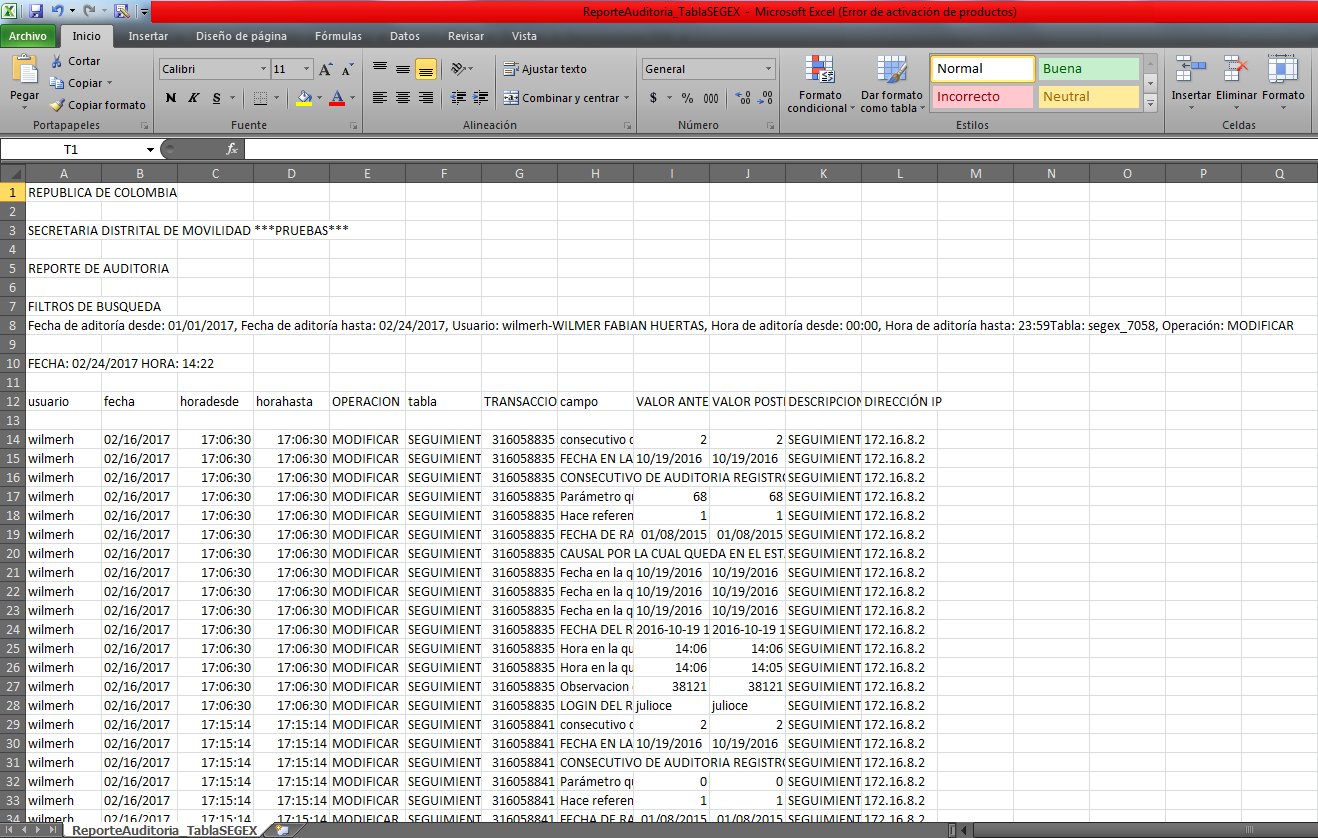This screenshot has width=1318, height=838.
Task: Open the Archivo menu tab
Action: tap(28, 36)
